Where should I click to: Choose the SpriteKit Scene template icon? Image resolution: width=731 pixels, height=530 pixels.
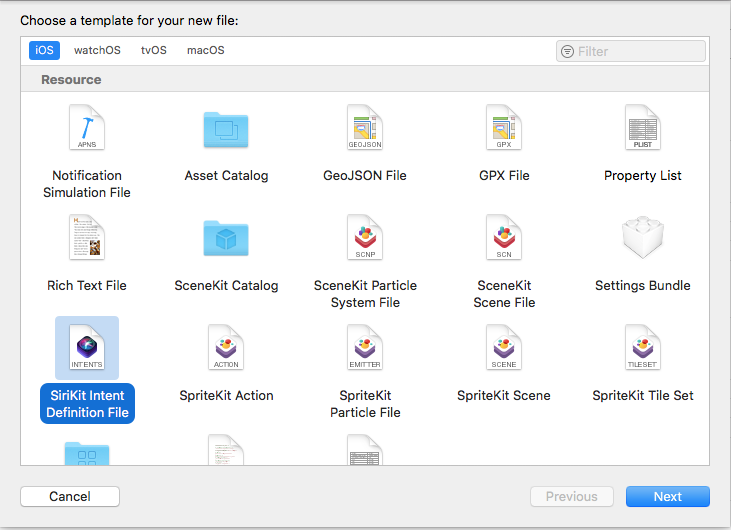click(504, 349)
